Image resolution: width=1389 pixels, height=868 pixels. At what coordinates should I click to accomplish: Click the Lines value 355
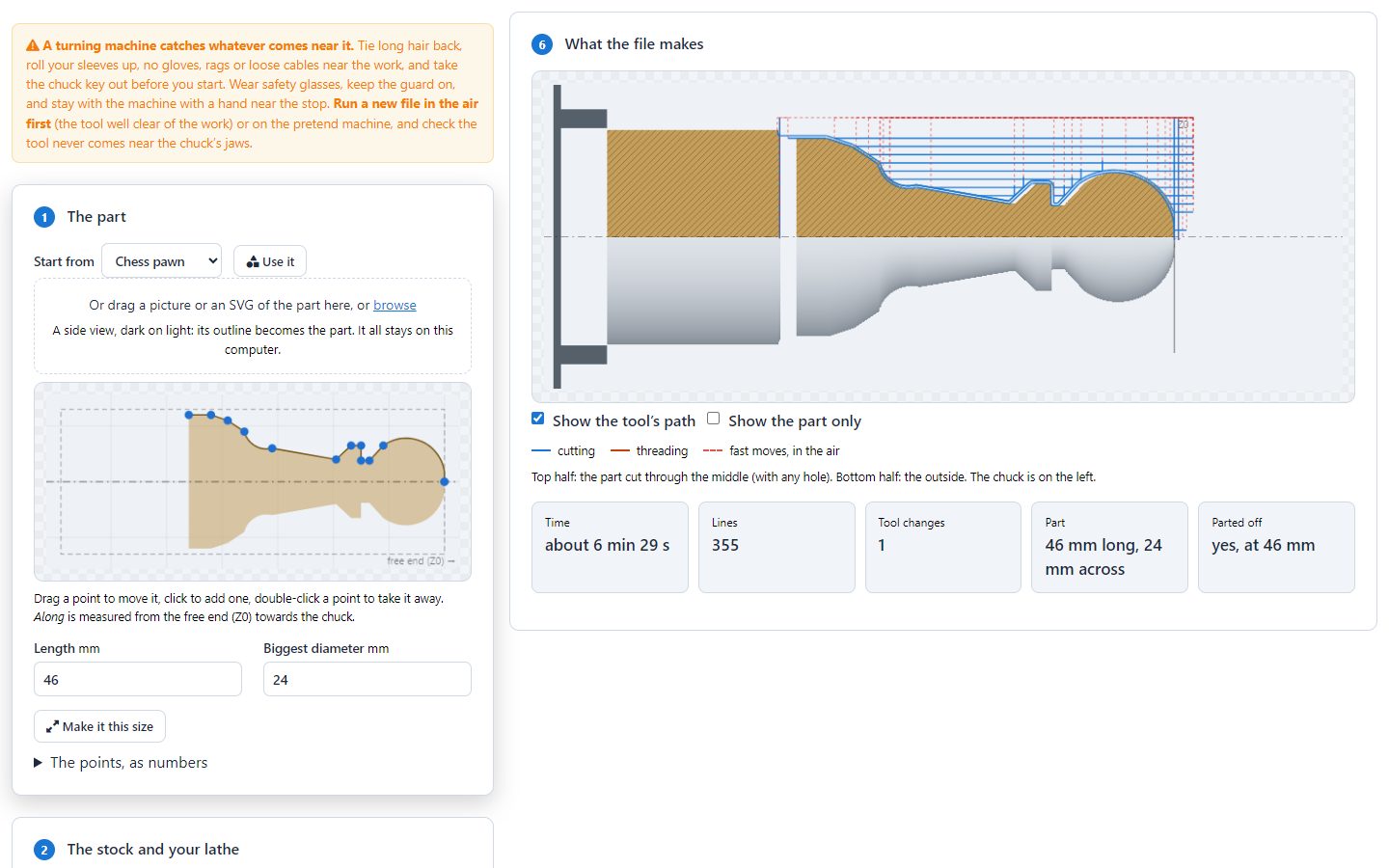pyautogui.click(x=725, y=545)
